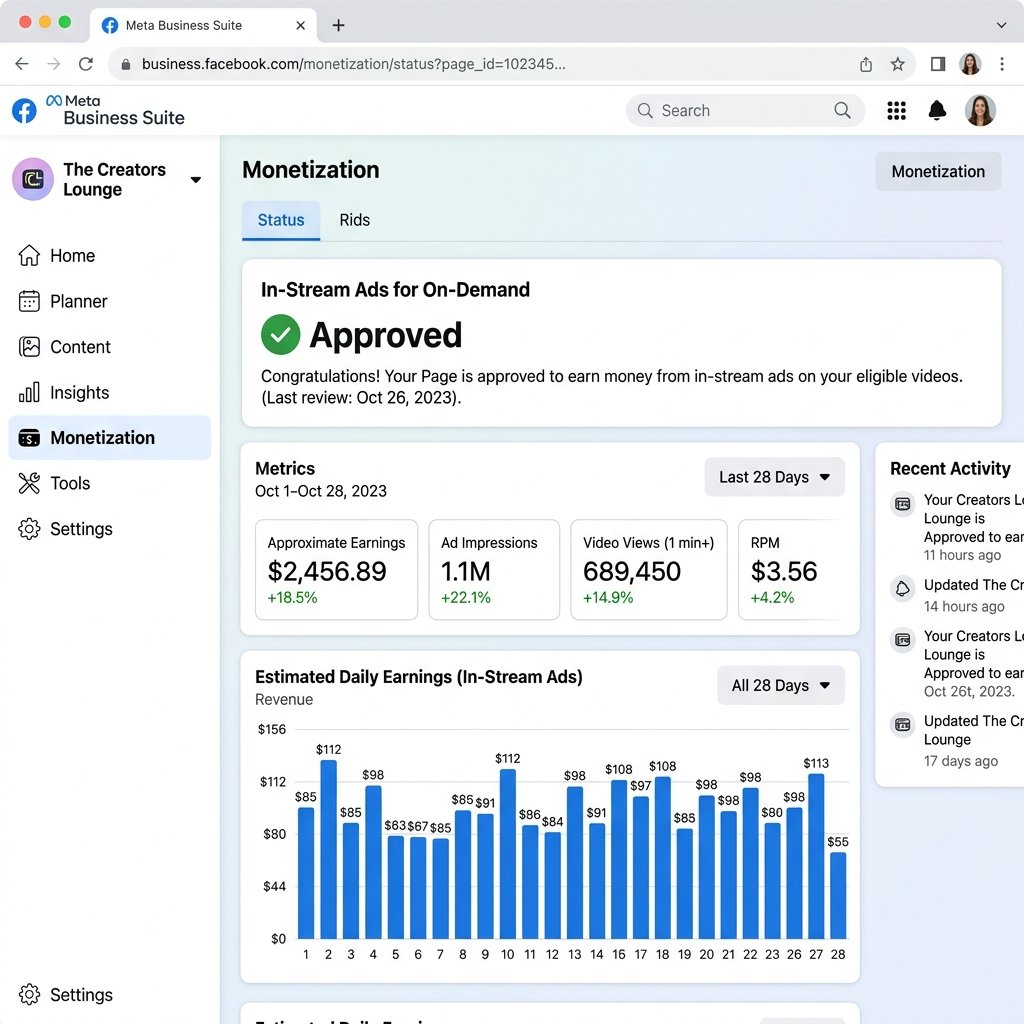1024x1024 pixels.
Task: Click the RPM metric card
Action: tap(791, 569)
